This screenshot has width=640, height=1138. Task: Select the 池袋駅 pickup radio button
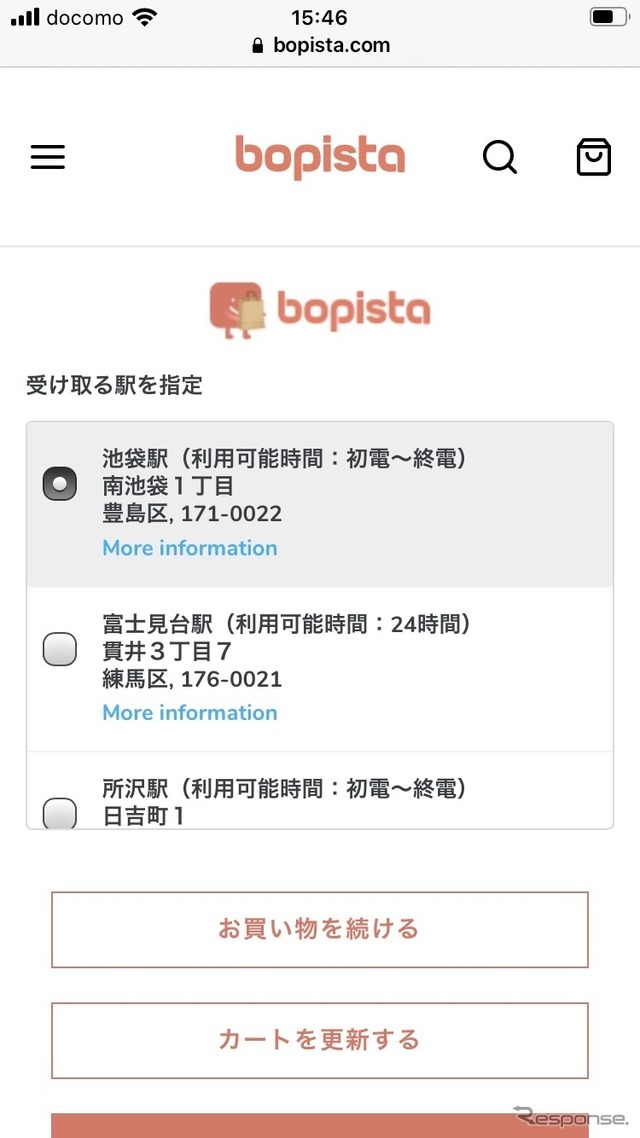pyautogui.click(x=60, y=484)
